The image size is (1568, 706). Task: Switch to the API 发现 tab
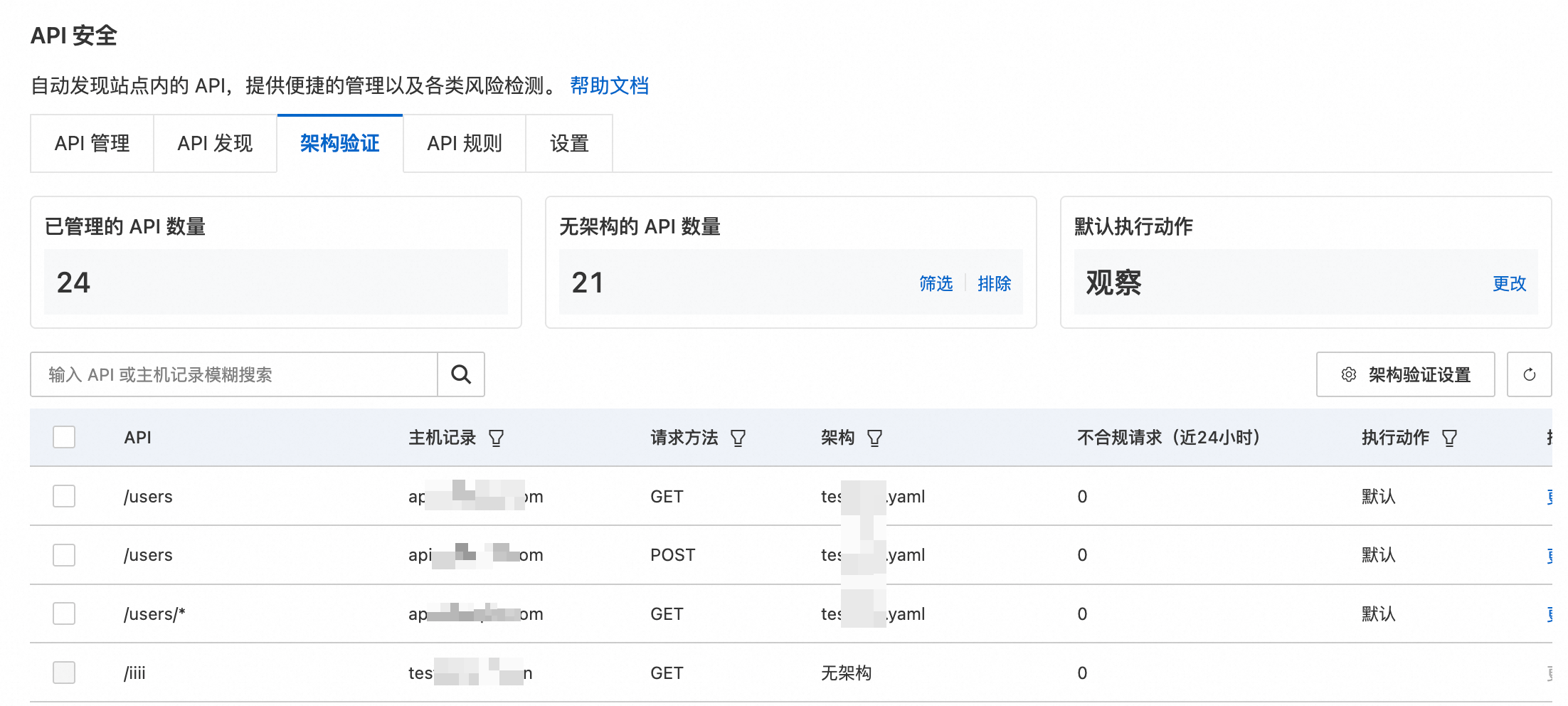[x=215, y=143]
